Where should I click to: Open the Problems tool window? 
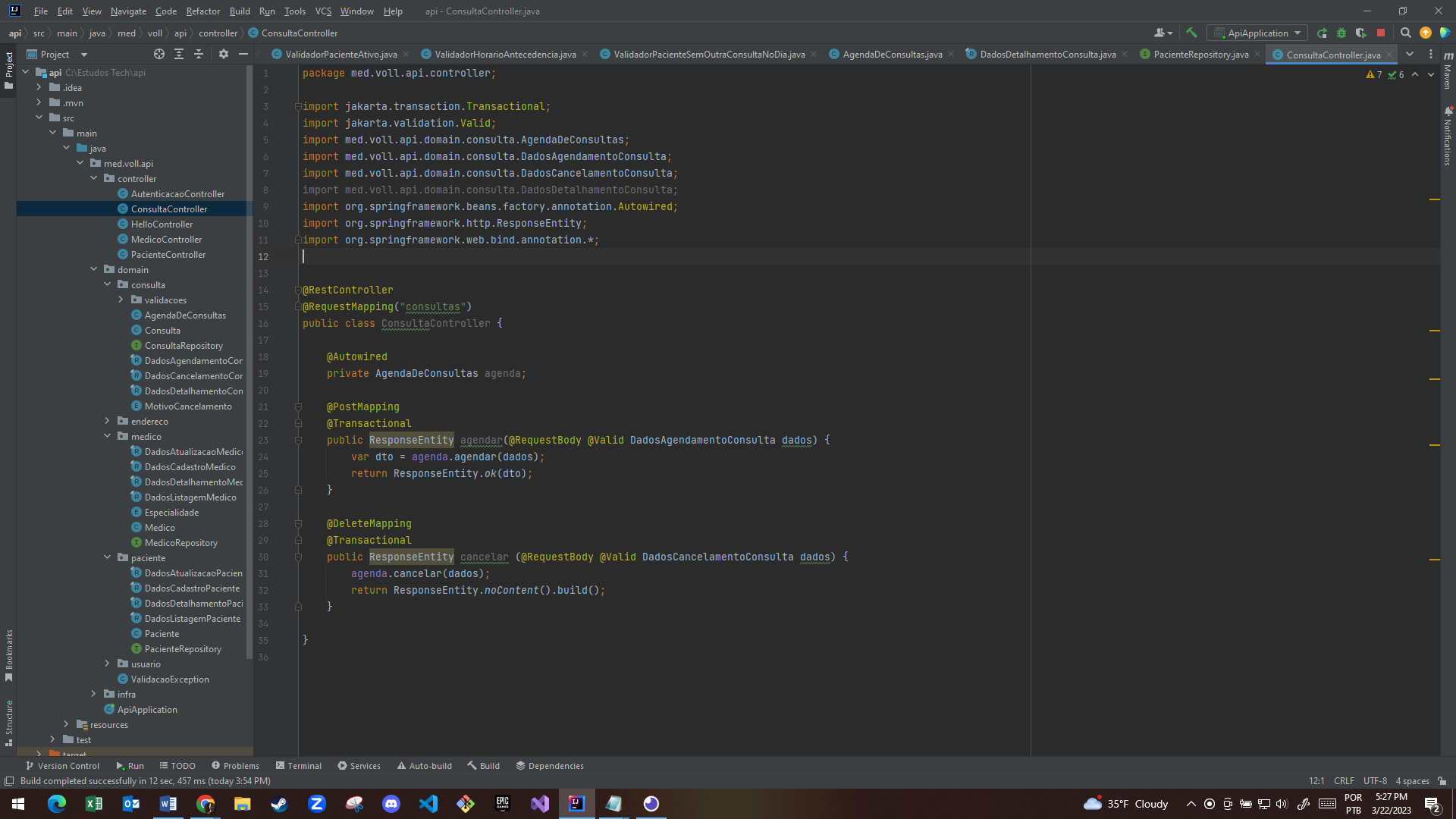[235, 766]
